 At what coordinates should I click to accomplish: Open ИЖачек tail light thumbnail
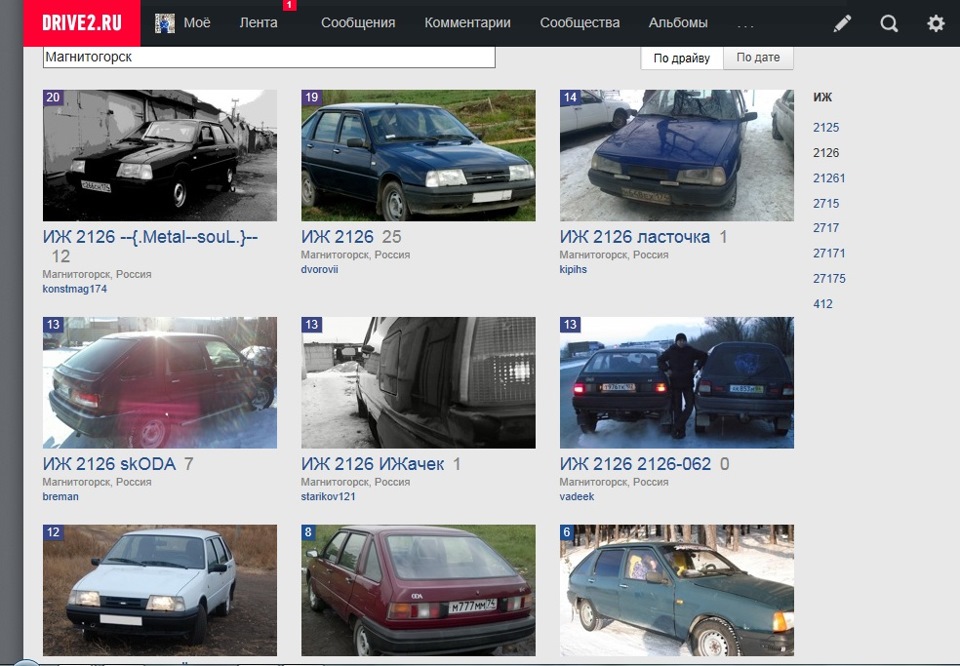coord(418,383)
